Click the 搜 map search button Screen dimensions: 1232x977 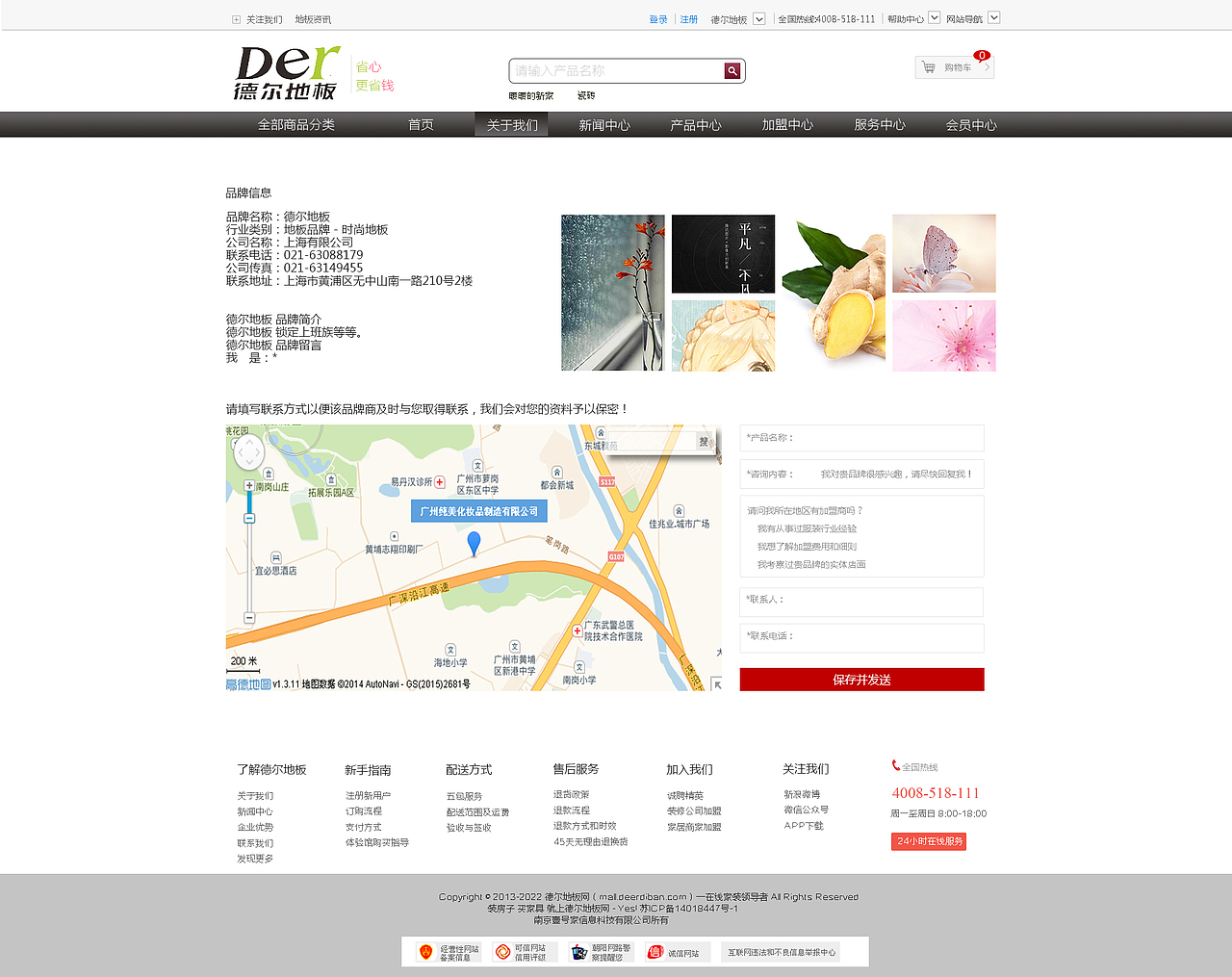704,442
